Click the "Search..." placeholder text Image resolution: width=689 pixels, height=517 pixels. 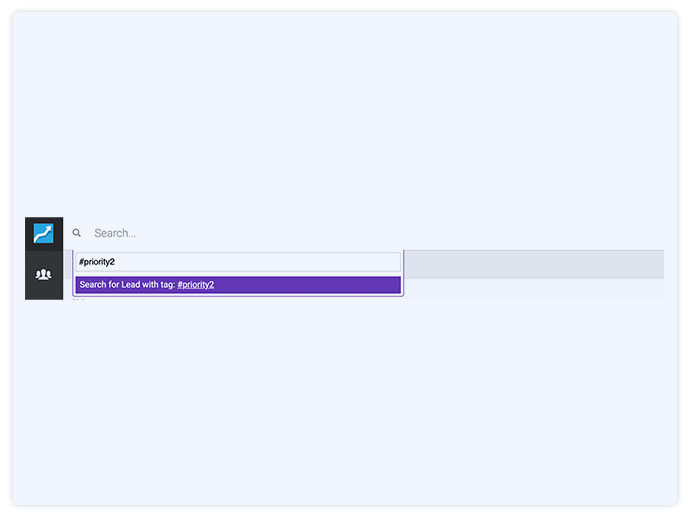click(115, 233)
